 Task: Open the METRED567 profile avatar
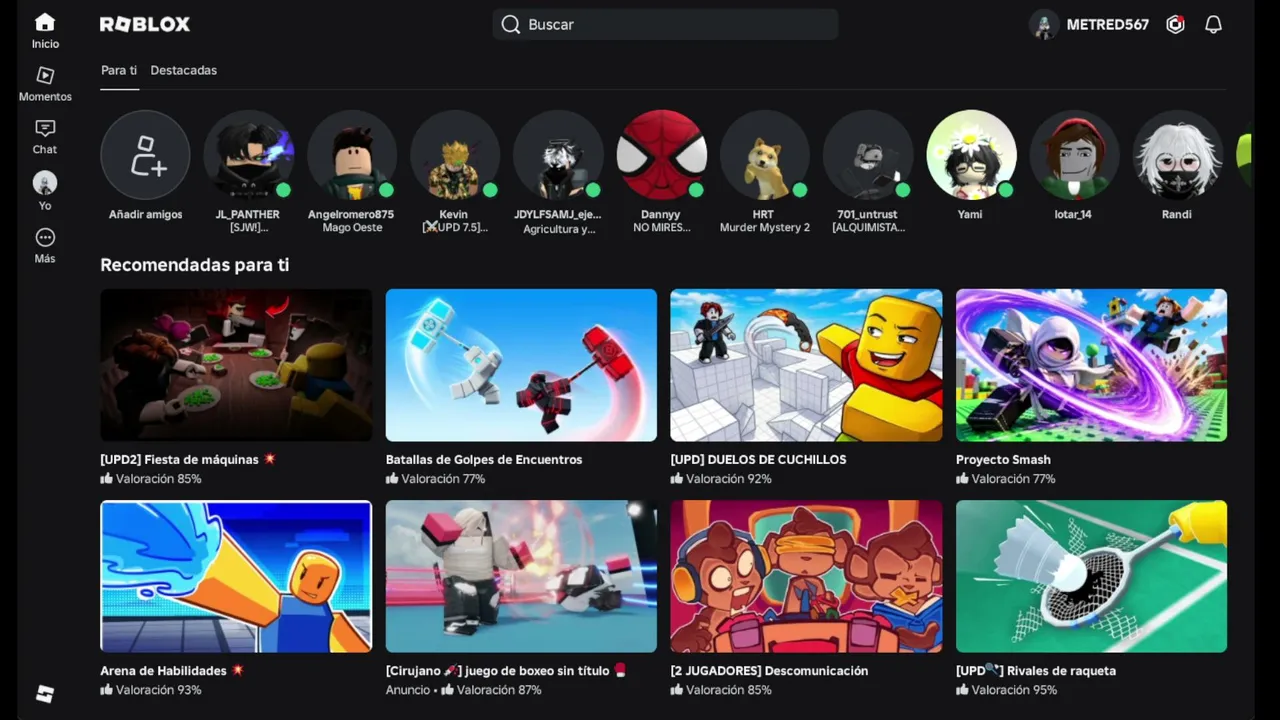coord(1044,24)
